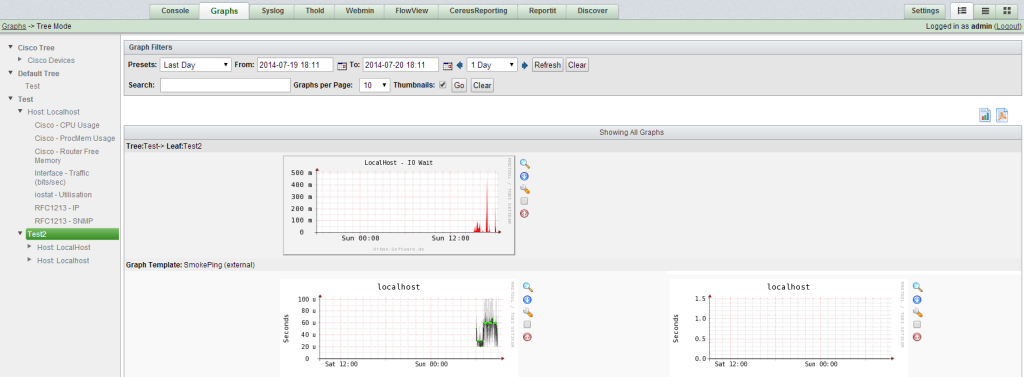Click Clear button next to Go
Viewport: 1024px width, 377px height.
pos(482,85)
